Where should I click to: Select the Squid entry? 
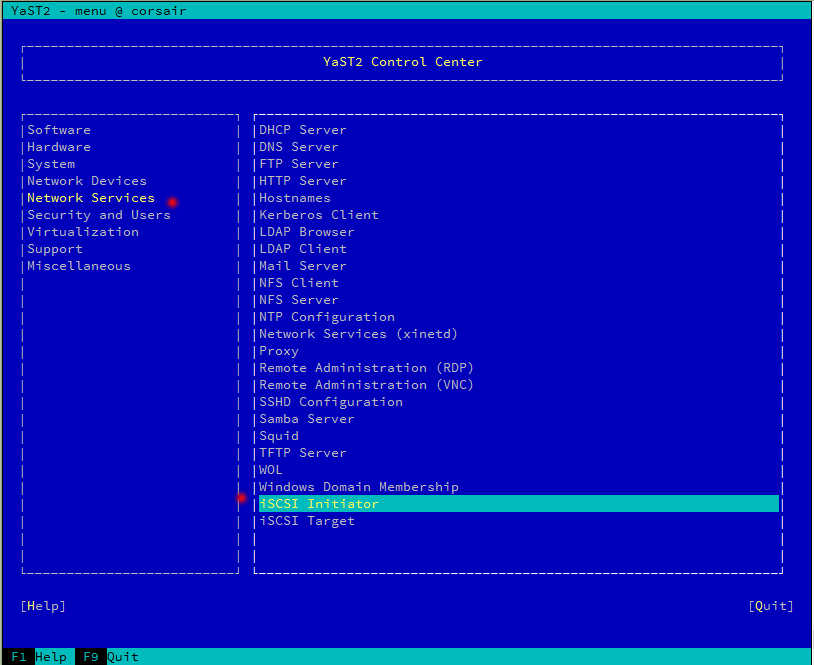pyautogui.click(x=279, y=436)
